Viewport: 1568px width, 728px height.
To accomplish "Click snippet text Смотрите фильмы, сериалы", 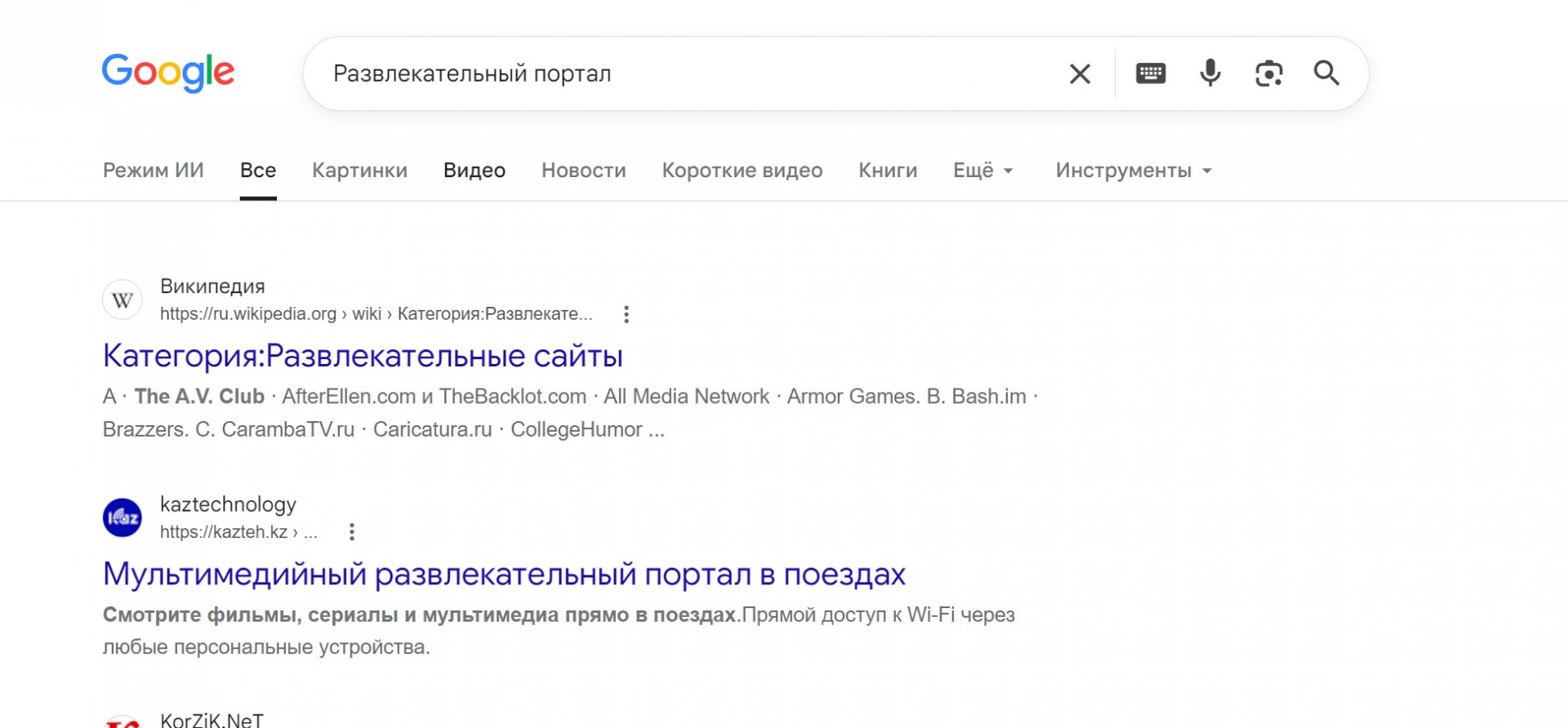I will point(420,615).
